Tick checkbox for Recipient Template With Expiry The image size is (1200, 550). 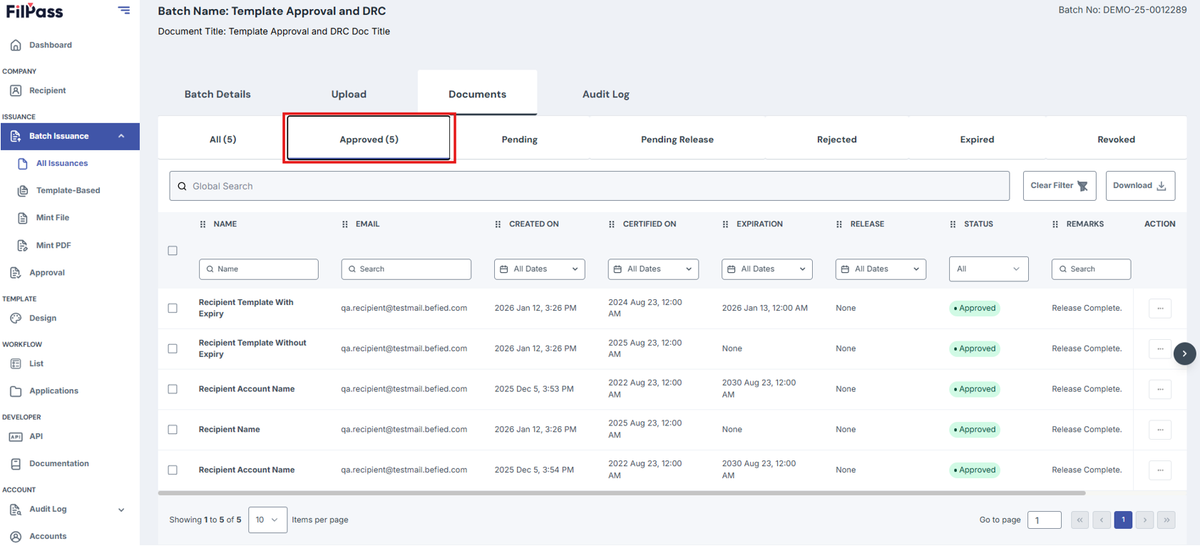[173, 308]
